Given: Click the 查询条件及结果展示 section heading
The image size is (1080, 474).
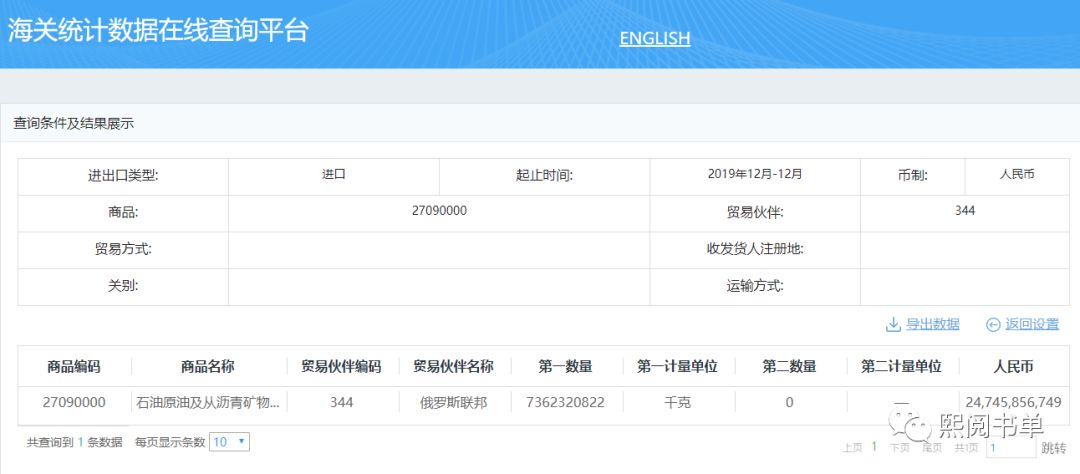Looking at the screenshot, I should [74, 124].
